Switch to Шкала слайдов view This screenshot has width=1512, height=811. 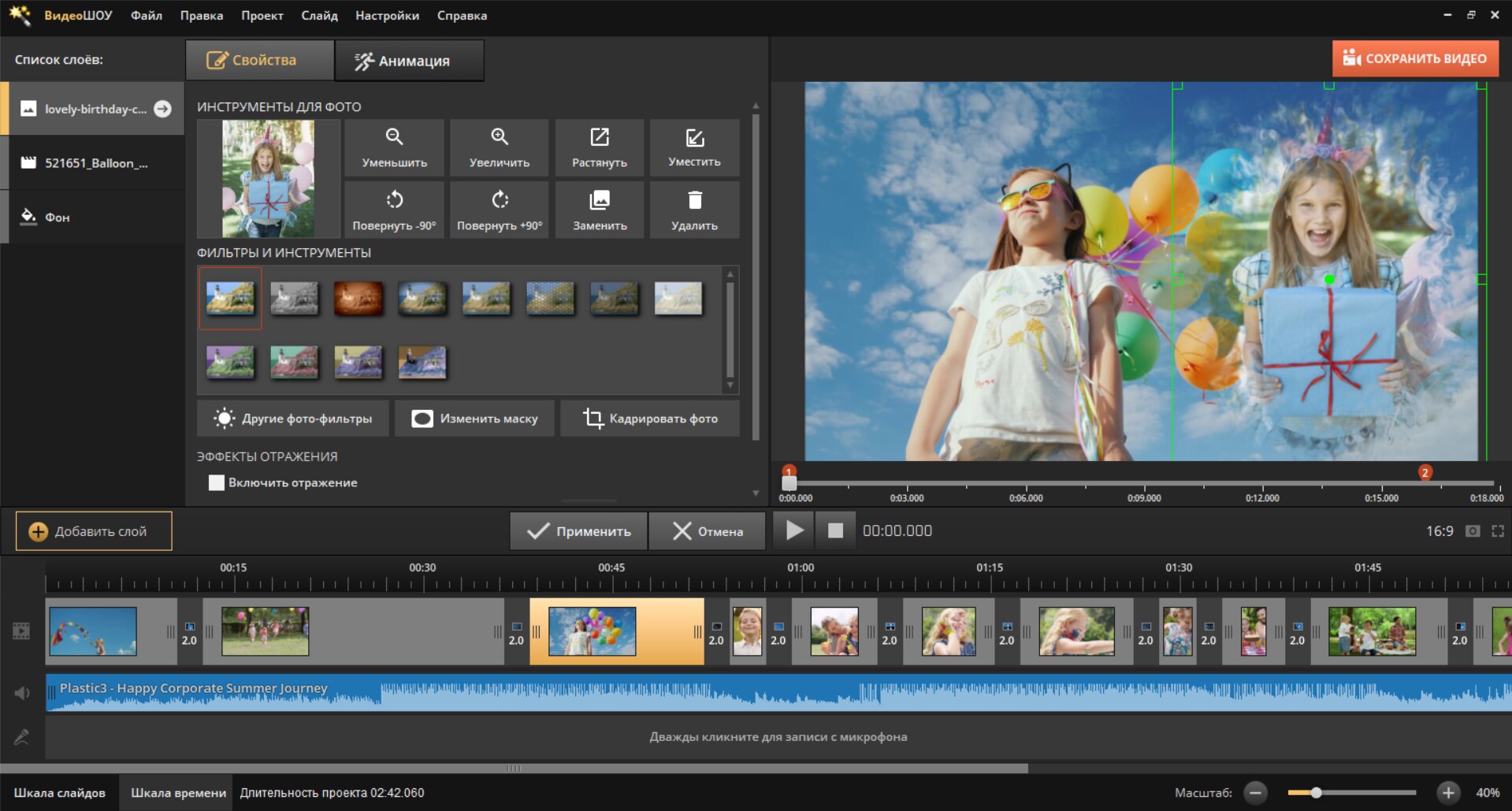[x=60, y=793]
